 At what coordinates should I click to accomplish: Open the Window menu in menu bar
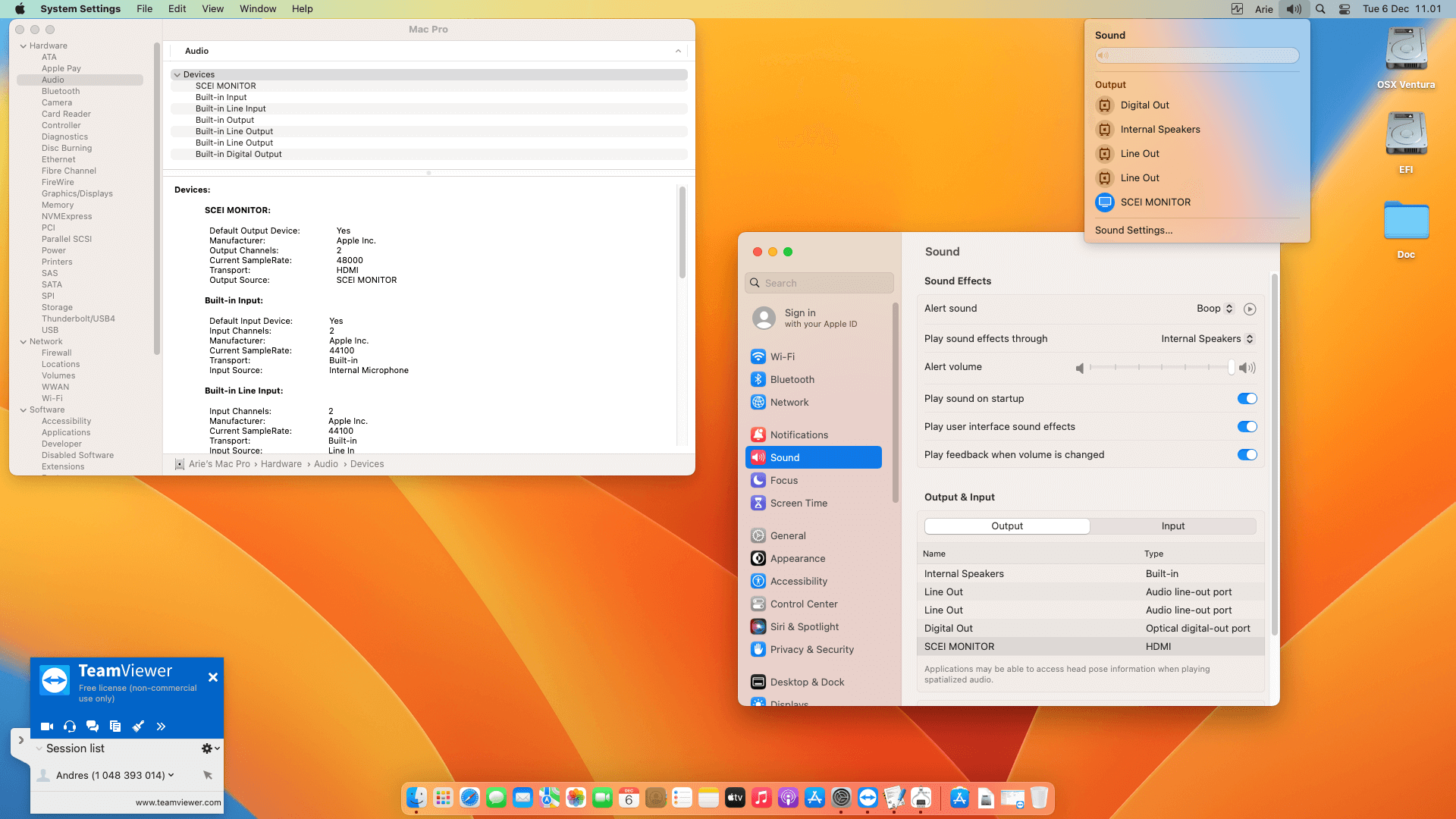tap(258, 9)
